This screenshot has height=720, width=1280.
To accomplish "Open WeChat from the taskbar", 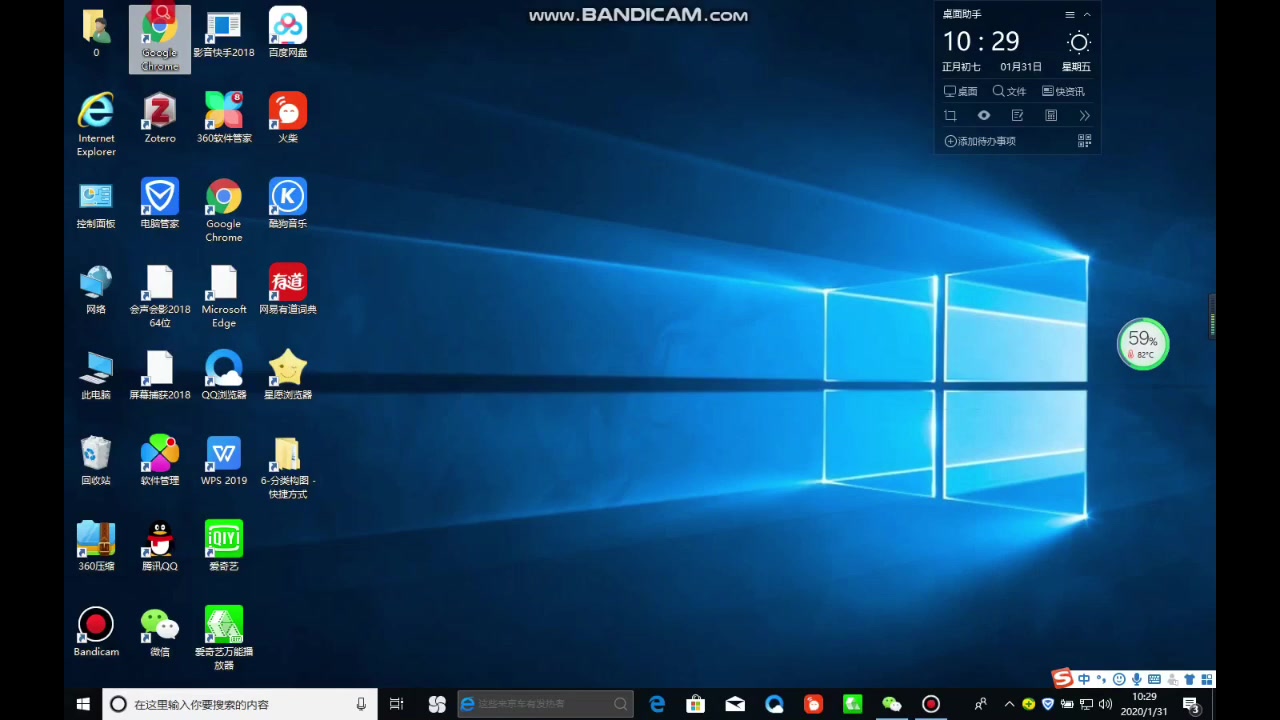I will point(892,704).
